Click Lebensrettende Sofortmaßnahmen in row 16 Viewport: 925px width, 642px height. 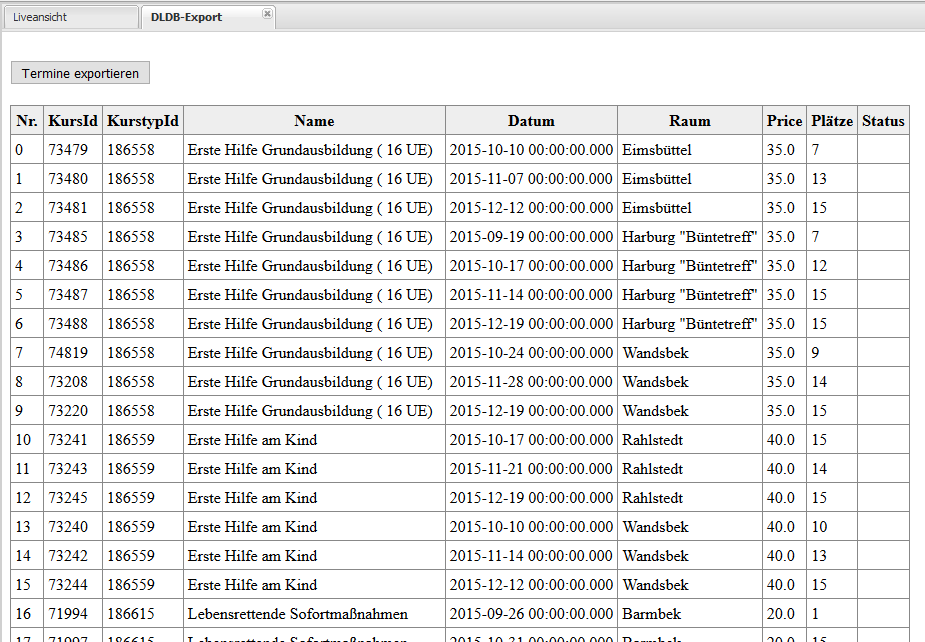[297, 614]
